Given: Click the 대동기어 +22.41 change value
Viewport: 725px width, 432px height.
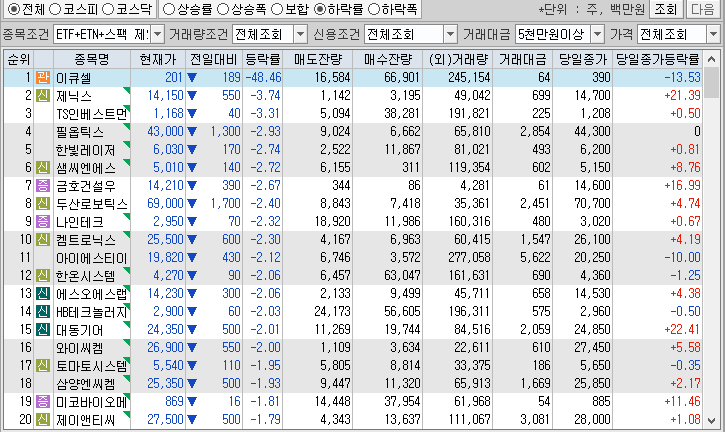Looking at the screenshot, I should click(682, 330).
